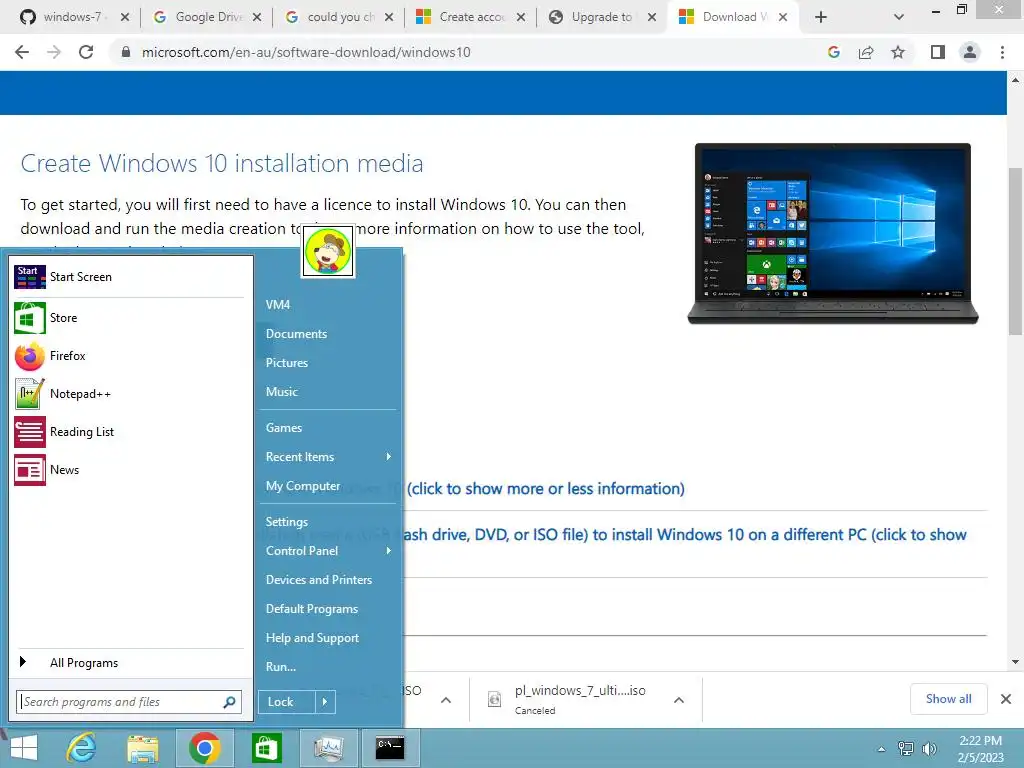Switch to Chrome via taskbar icon
This screenshot has width=1024, height=768.
(204, 748)
